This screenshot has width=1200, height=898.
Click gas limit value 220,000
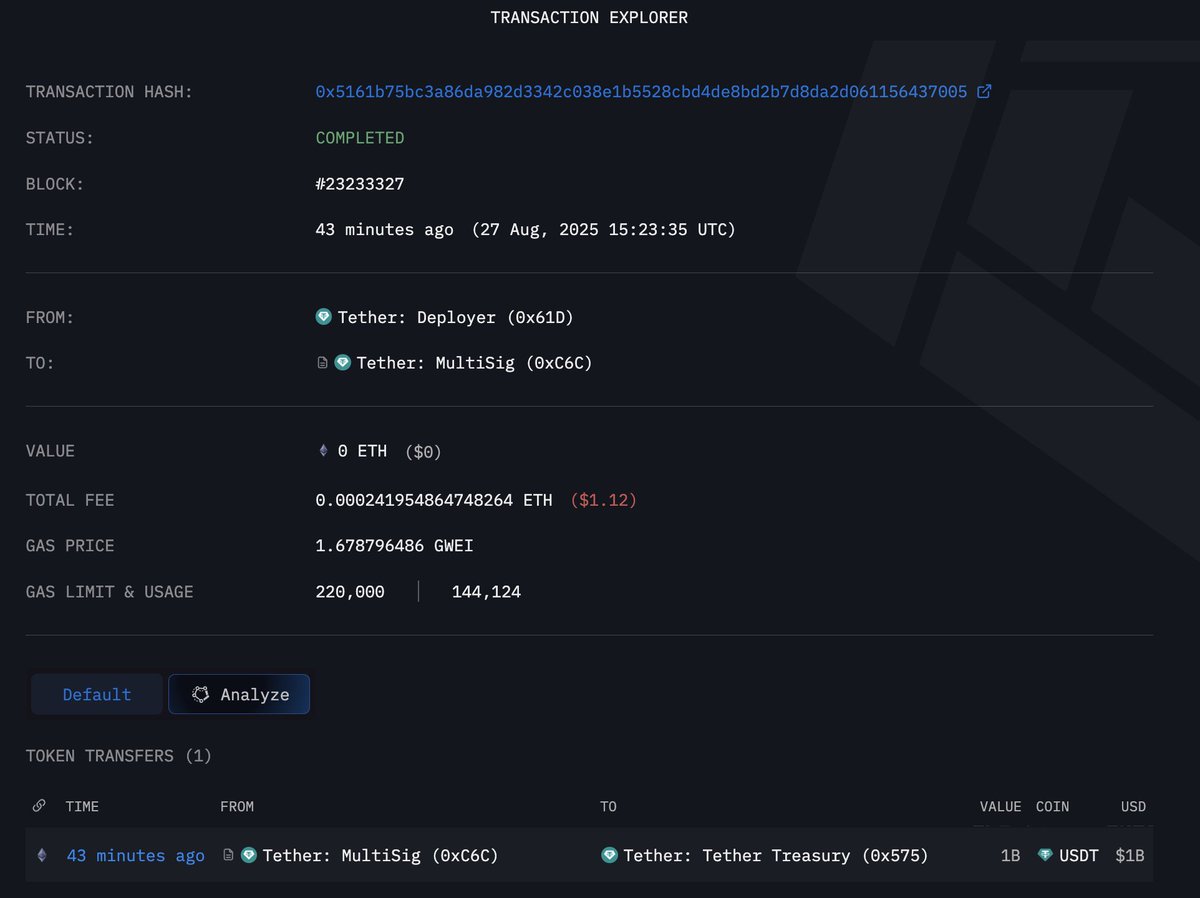[x=350, y=592]
